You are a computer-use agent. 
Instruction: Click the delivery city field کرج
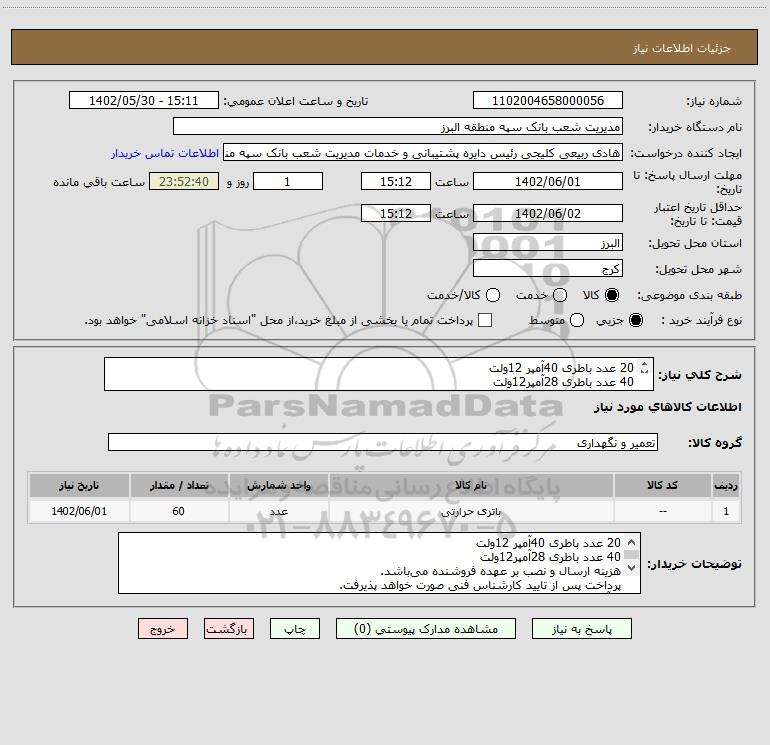(x=548, y=269)
